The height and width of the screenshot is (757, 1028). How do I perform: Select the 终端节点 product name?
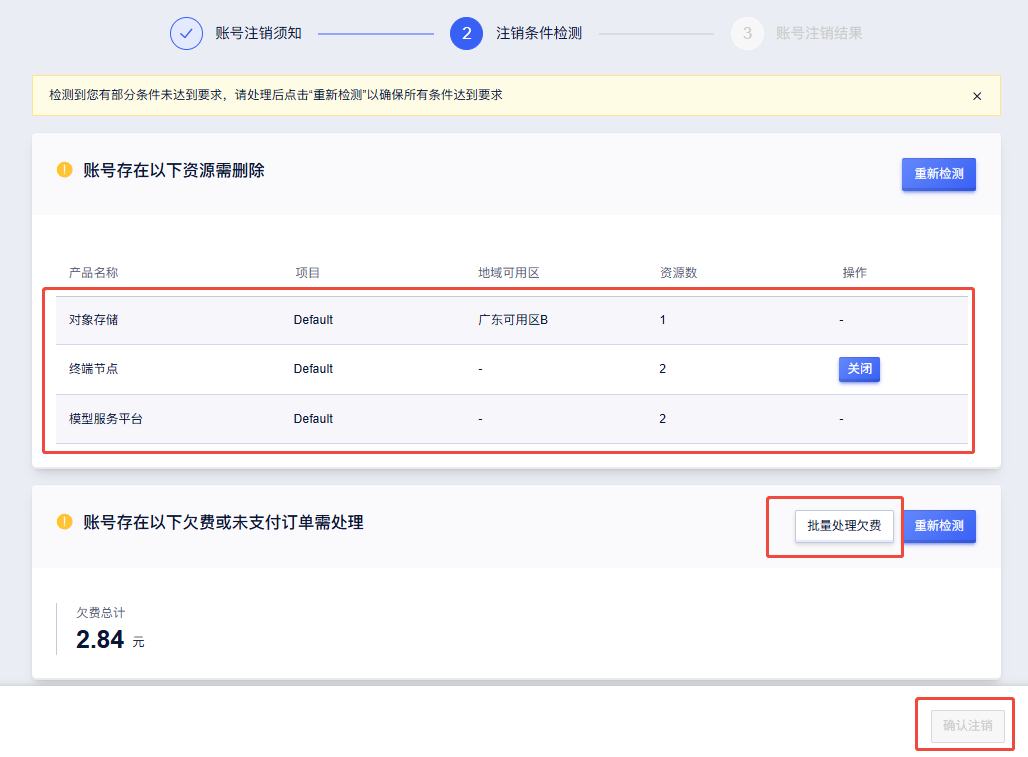click(x=94, y=369)
